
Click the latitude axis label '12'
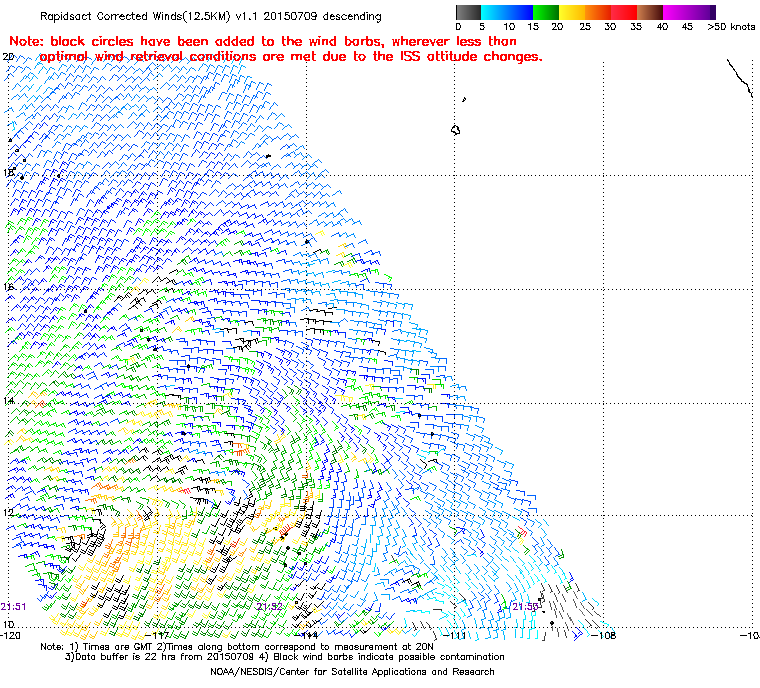8,512
